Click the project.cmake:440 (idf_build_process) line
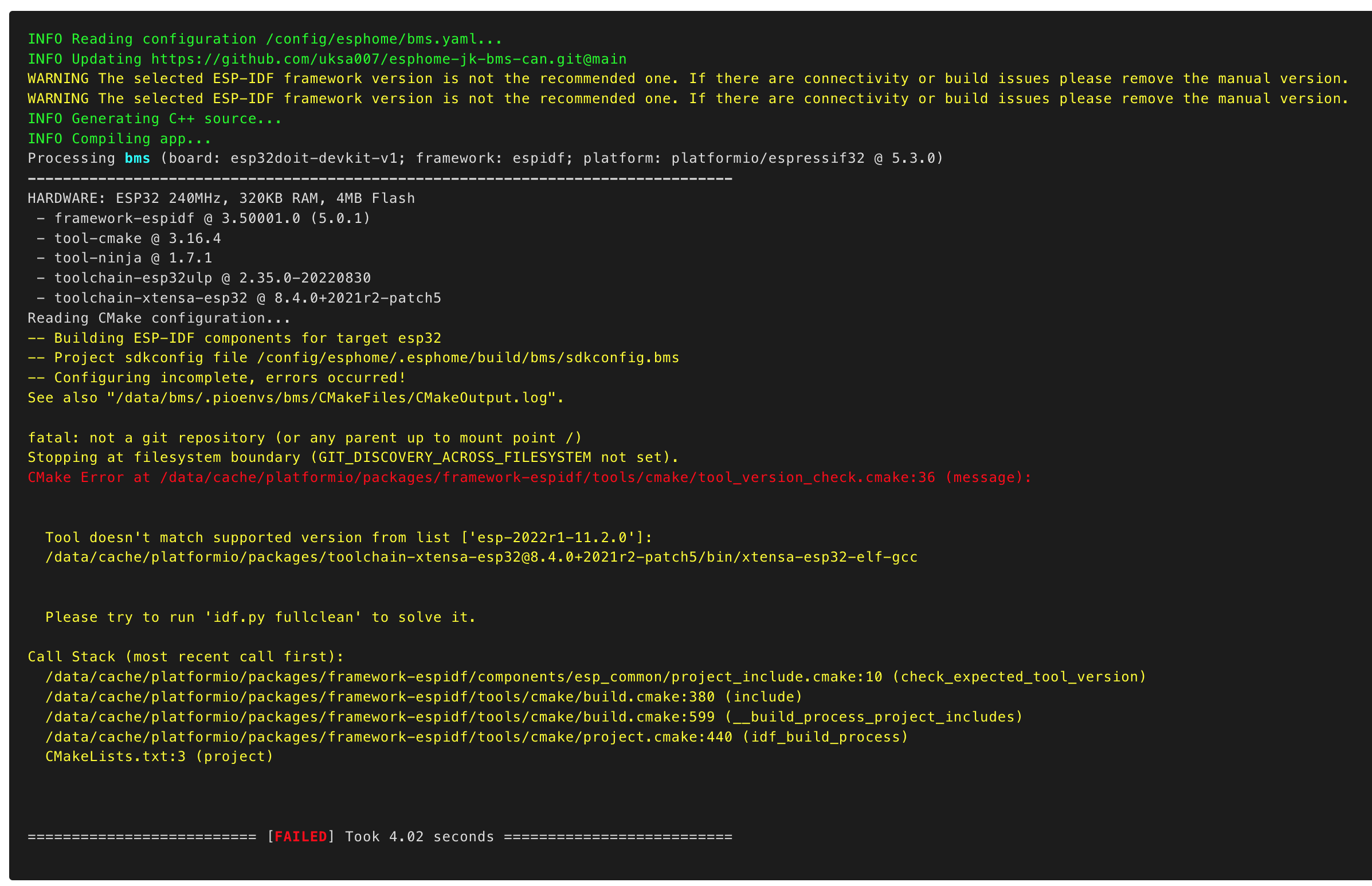Viewport: 1372px width, 886px height. point(477,737)
